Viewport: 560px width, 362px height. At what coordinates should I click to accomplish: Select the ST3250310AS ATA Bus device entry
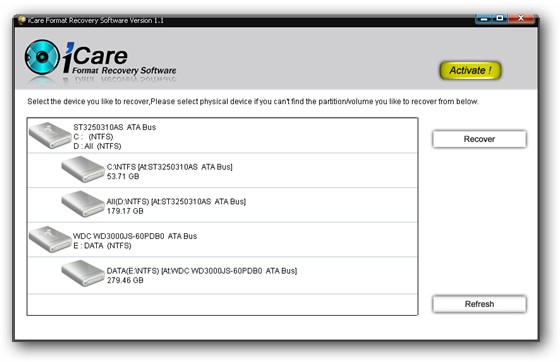(222, 136)
